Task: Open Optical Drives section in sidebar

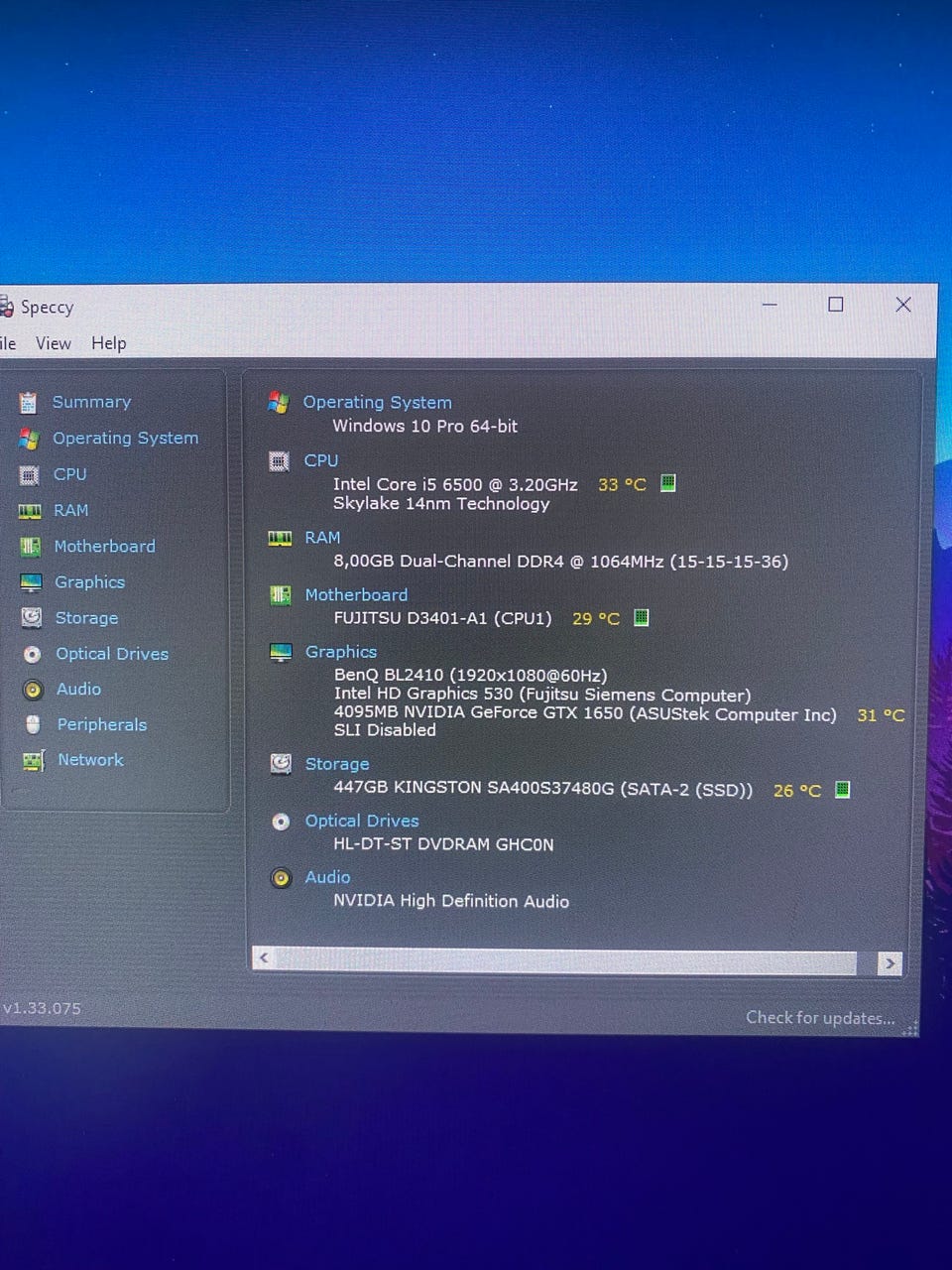Action: [112, 654]
